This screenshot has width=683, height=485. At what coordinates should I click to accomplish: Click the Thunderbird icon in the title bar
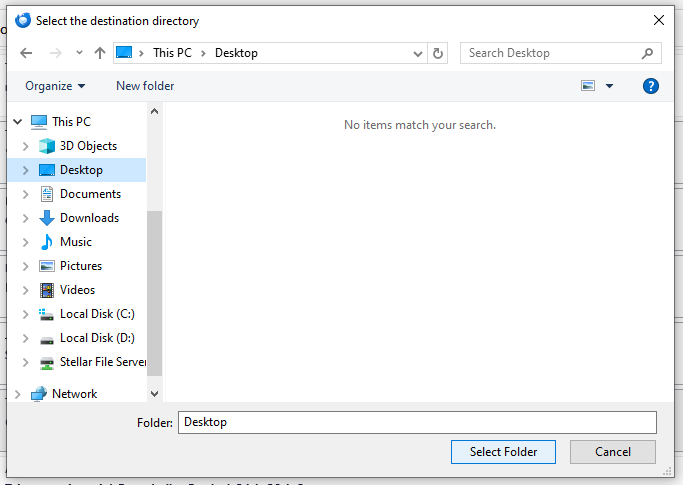click(x=23, y=20)
